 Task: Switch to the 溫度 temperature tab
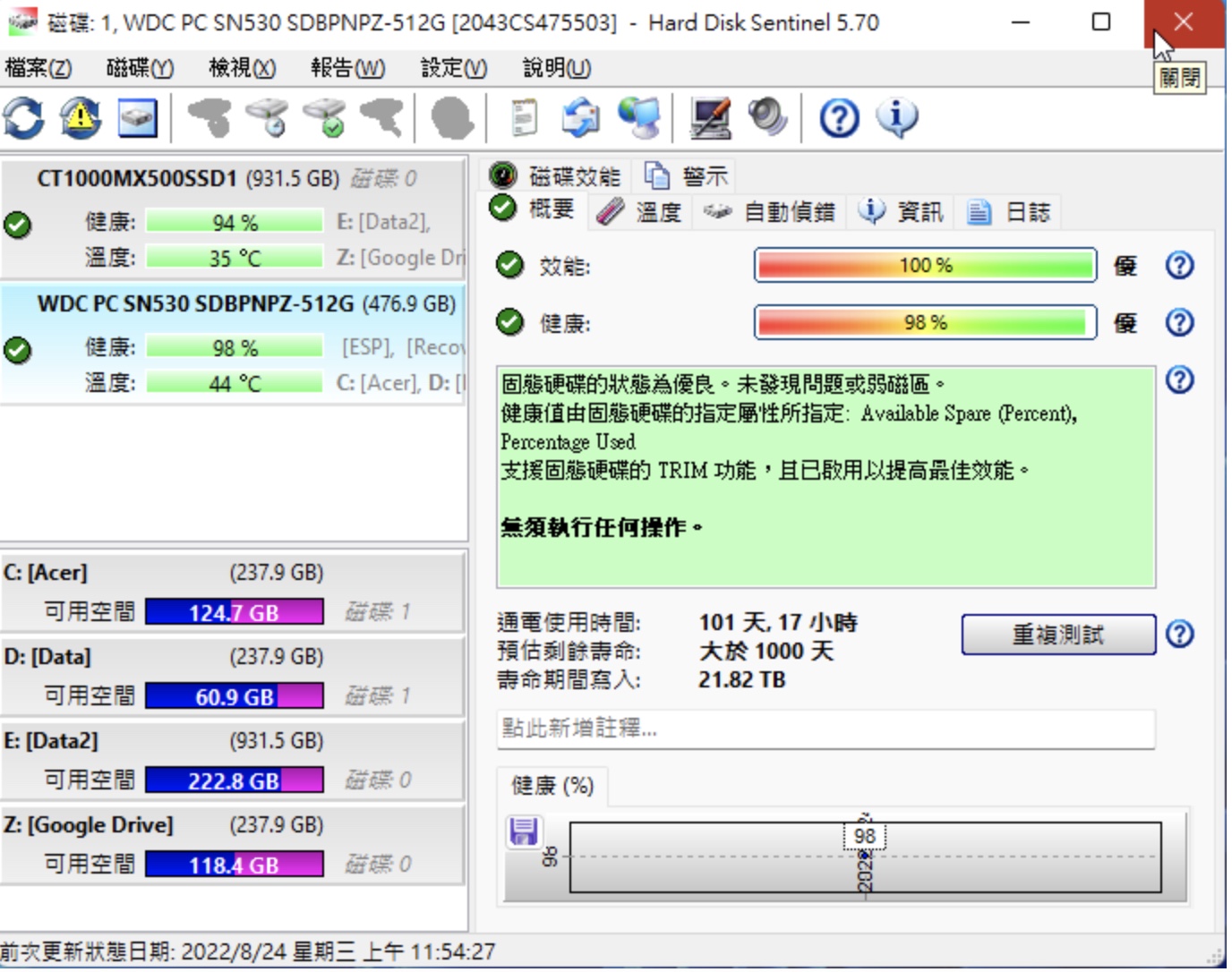[641, 212]
